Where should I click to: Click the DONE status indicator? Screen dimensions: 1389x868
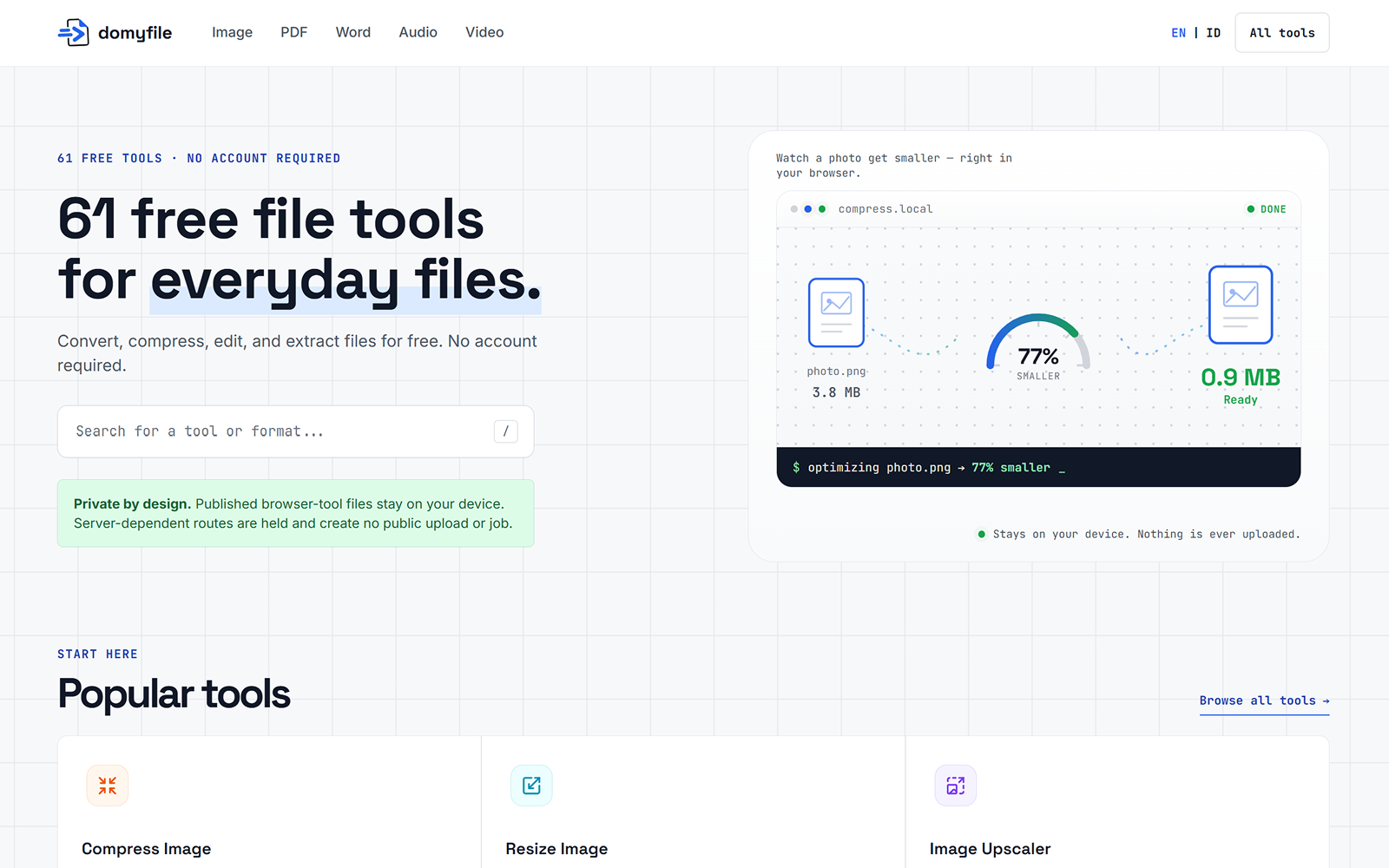[1267, 209]
